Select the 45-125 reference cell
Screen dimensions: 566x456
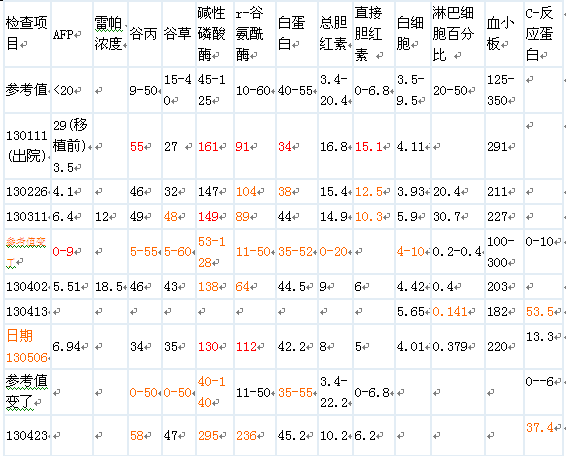[215, 90]
